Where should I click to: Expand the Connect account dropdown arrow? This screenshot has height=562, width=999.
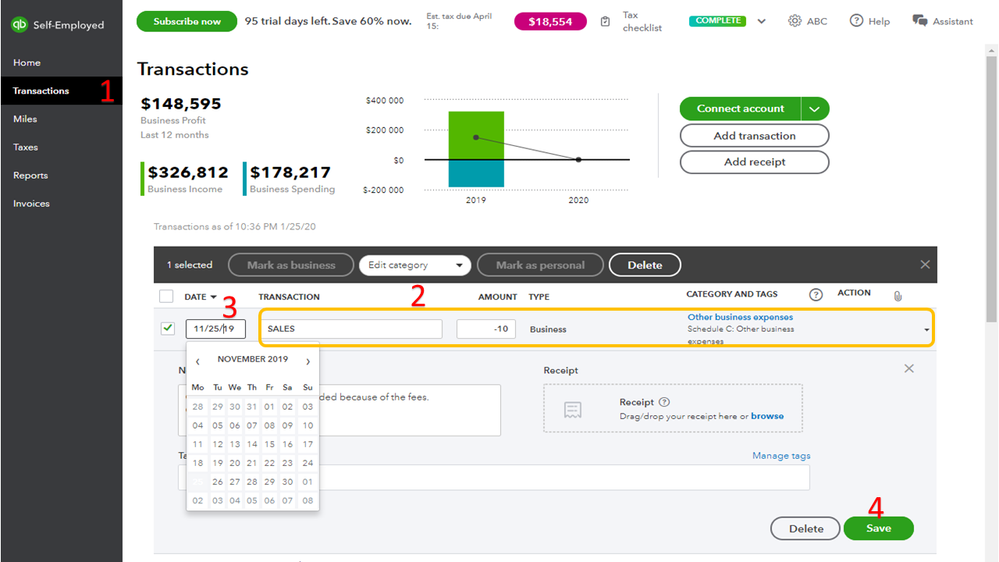[814, 109]
